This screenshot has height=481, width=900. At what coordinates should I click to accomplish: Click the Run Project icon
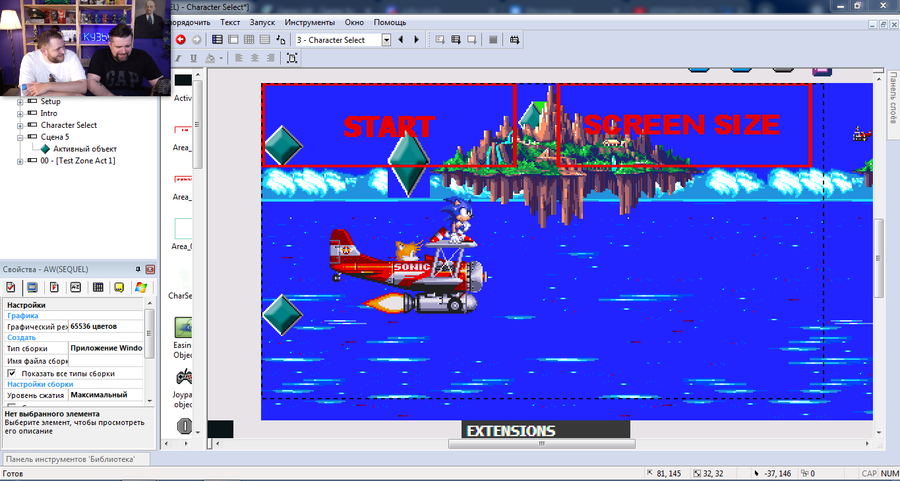[x=440, y=40]
